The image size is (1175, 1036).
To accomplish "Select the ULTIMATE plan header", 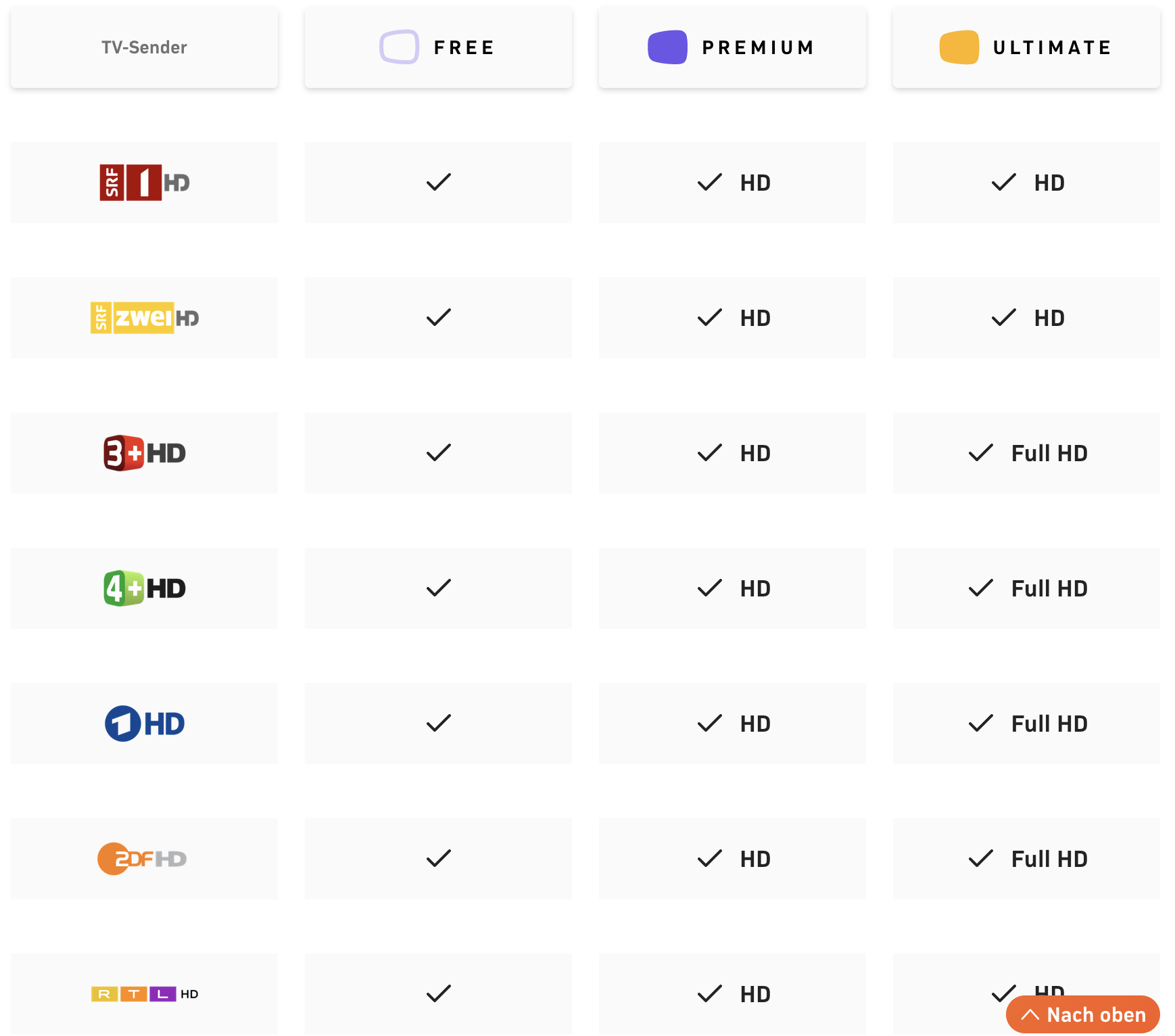I will point(1026,47).
